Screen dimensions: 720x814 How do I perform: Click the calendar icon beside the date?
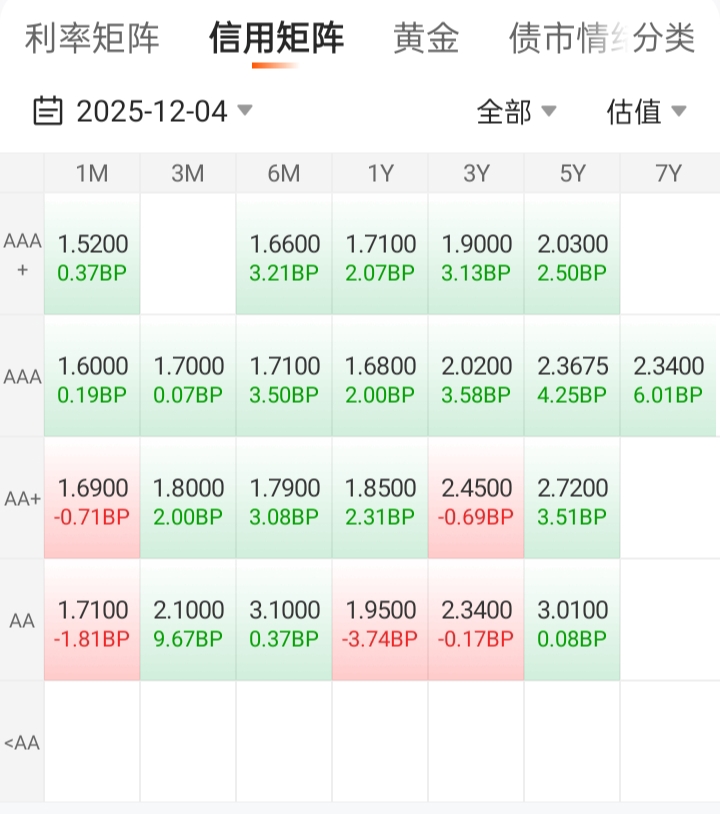point(47,111)
